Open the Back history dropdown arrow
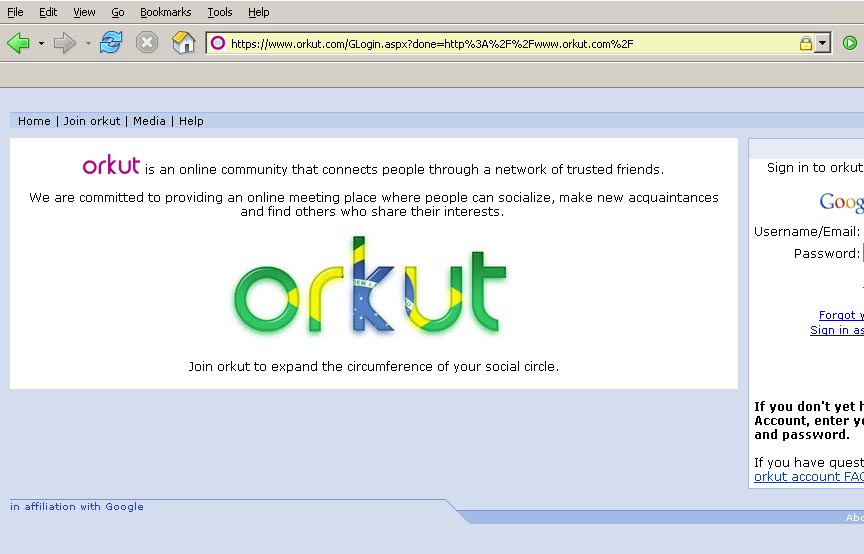Viewport: 864px width, 554px height. [x=41, y=43]
